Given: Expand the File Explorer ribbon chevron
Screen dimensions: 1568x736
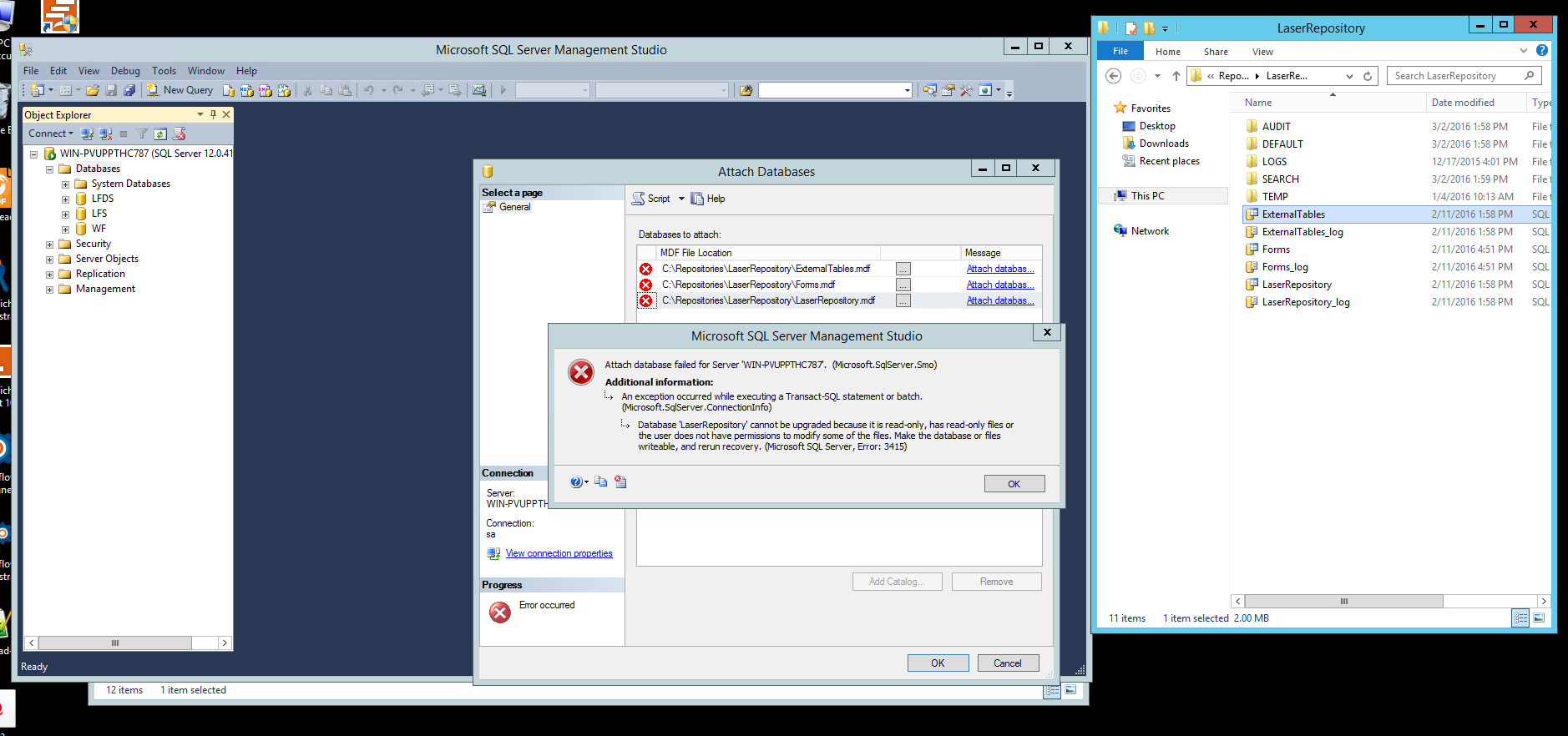Looking at the screenshot, I should pos(1524,51).
